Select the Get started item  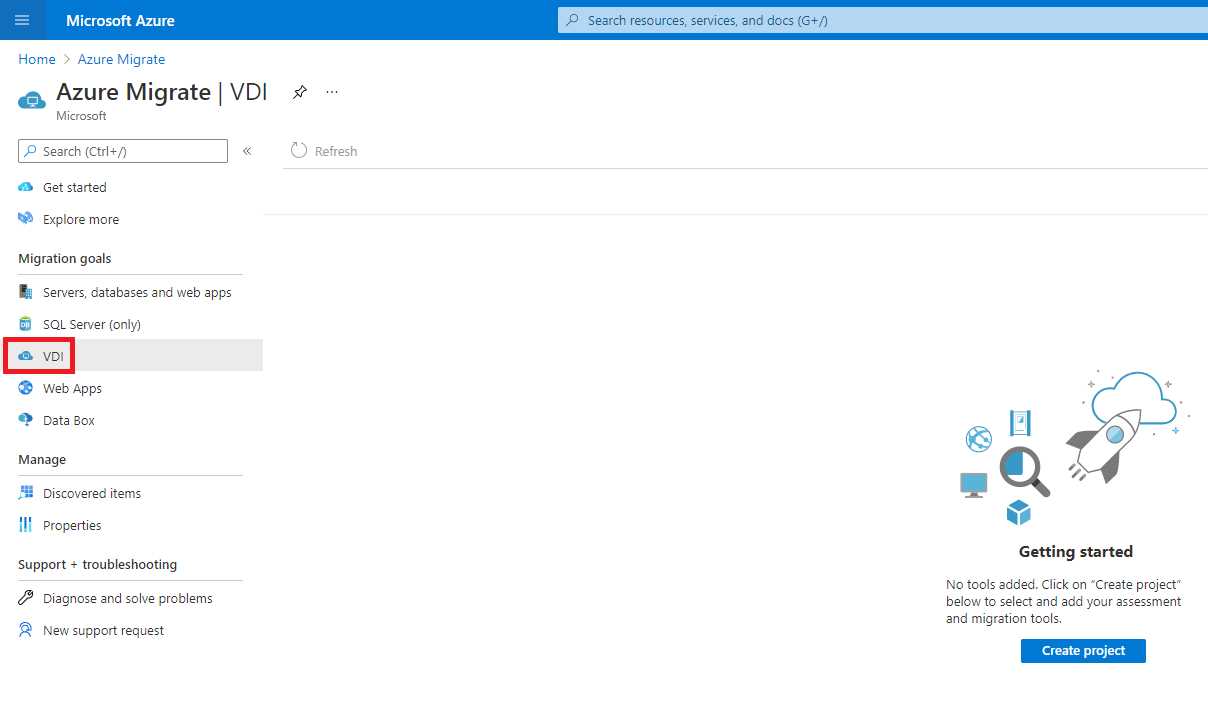[x=74, y=187]
